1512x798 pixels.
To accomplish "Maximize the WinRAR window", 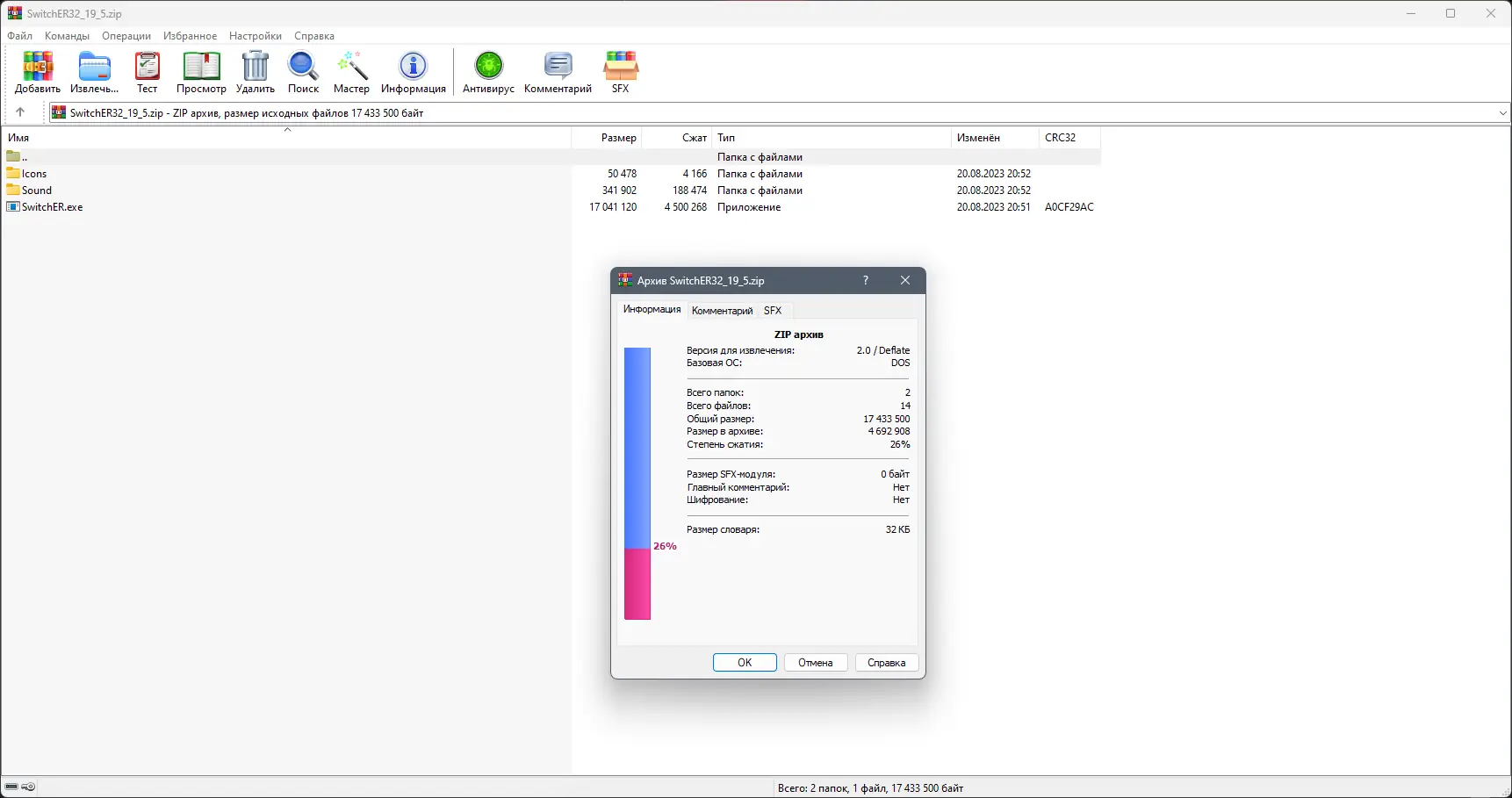I will (1451, 13).
